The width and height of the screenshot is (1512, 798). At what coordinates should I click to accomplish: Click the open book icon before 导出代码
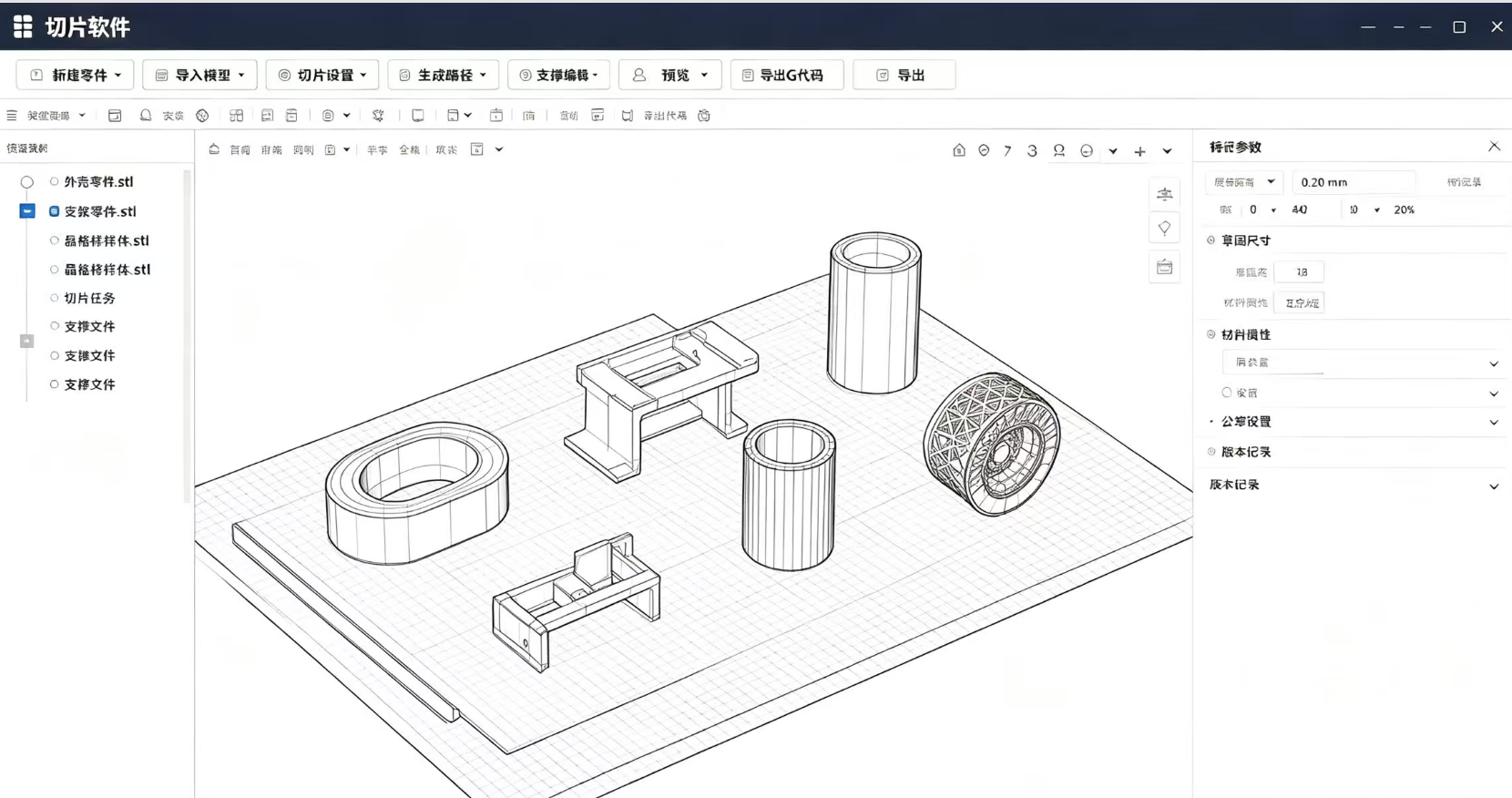click(x=628, y=116)
